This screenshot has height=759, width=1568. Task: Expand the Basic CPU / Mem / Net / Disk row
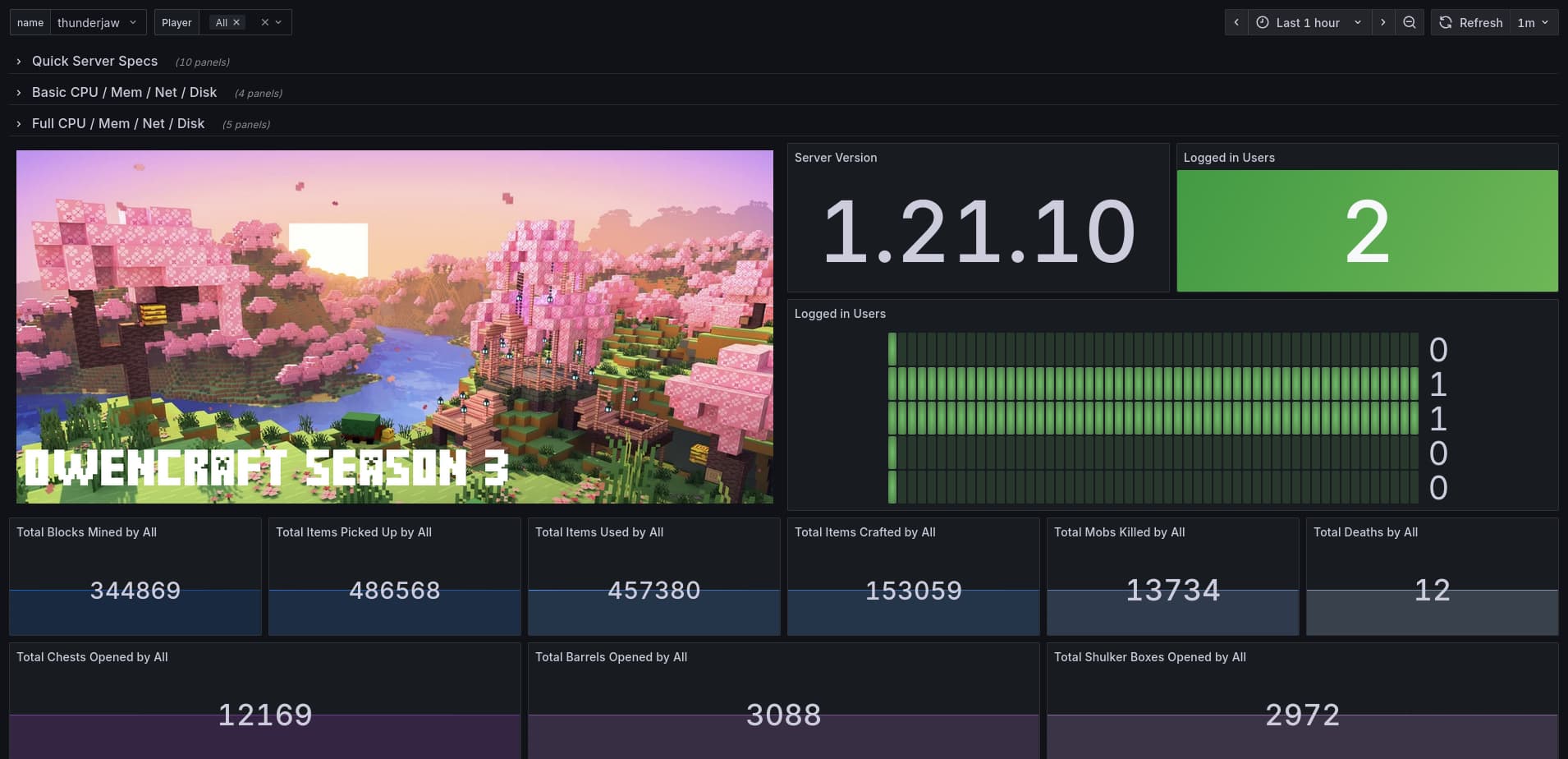[124, 92]
